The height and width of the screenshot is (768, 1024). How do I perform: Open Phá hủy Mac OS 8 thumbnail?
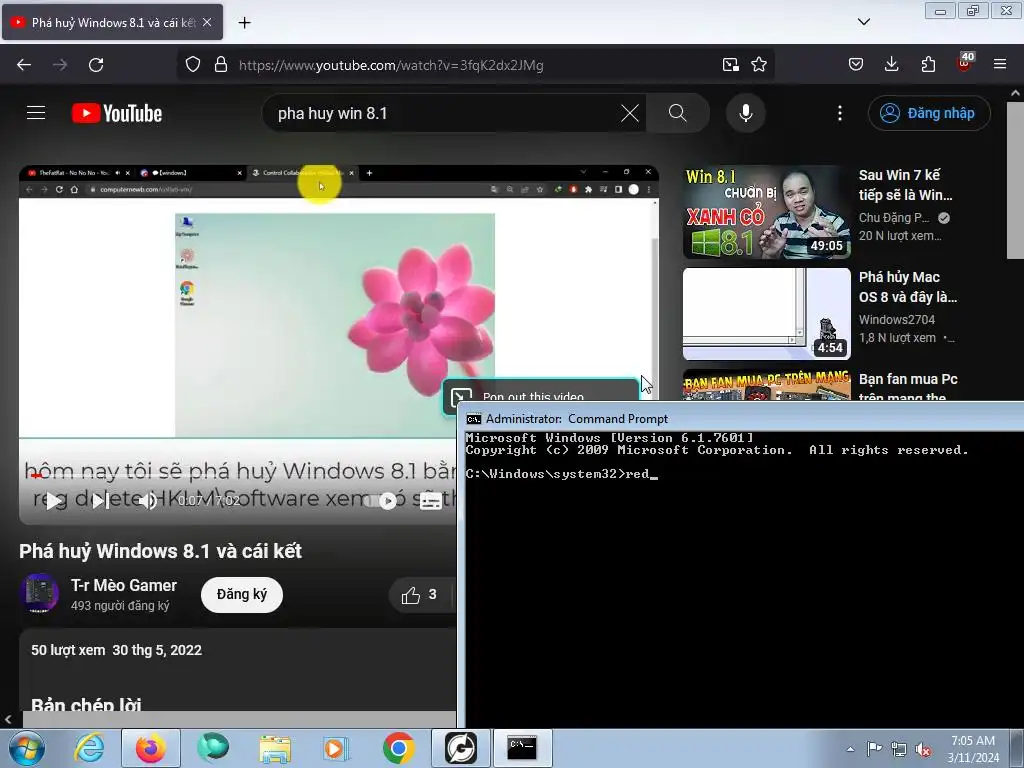pos(767,314)
